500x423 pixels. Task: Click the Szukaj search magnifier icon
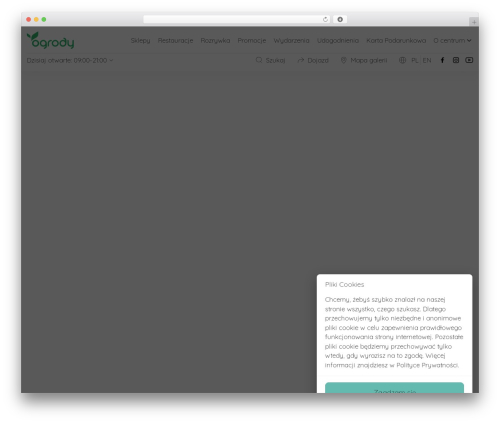[259, 60]
